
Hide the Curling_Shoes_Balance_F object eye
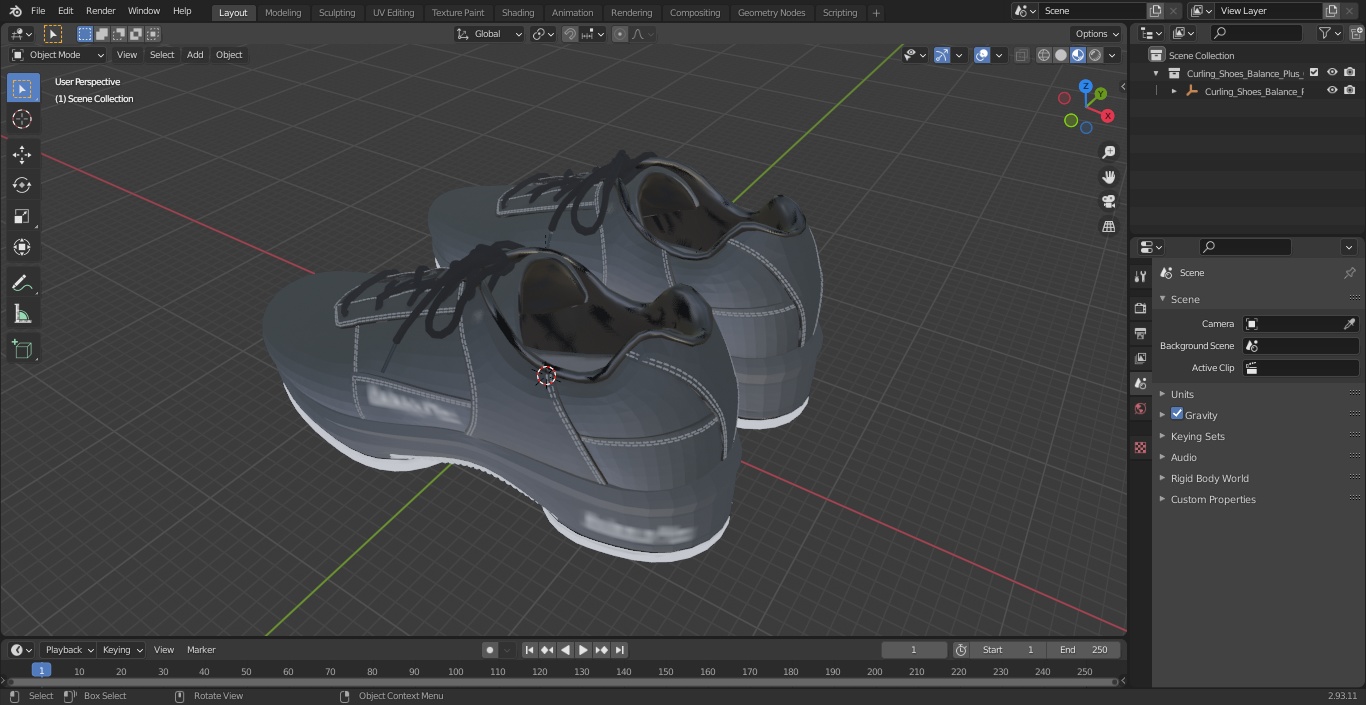[x=1332, y=90]
